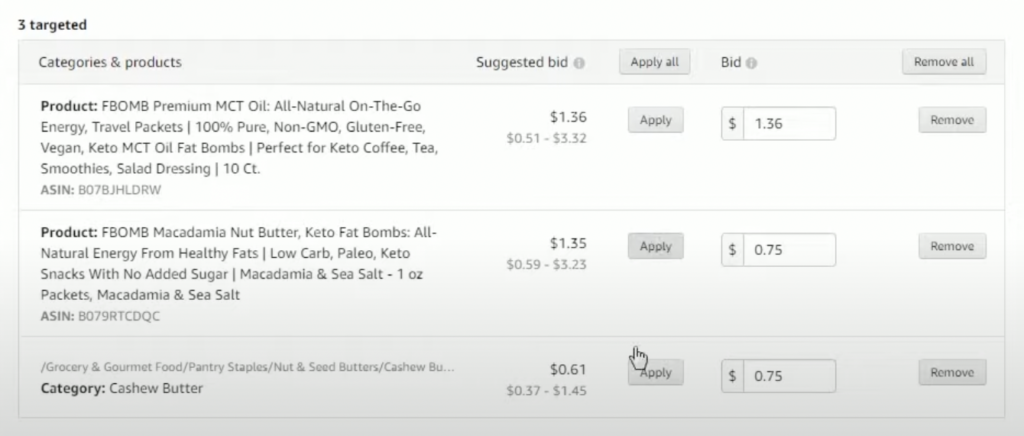Click the Categories & products column header
Viewport: 1024px width, 436px height.
[x=110, y=62]
